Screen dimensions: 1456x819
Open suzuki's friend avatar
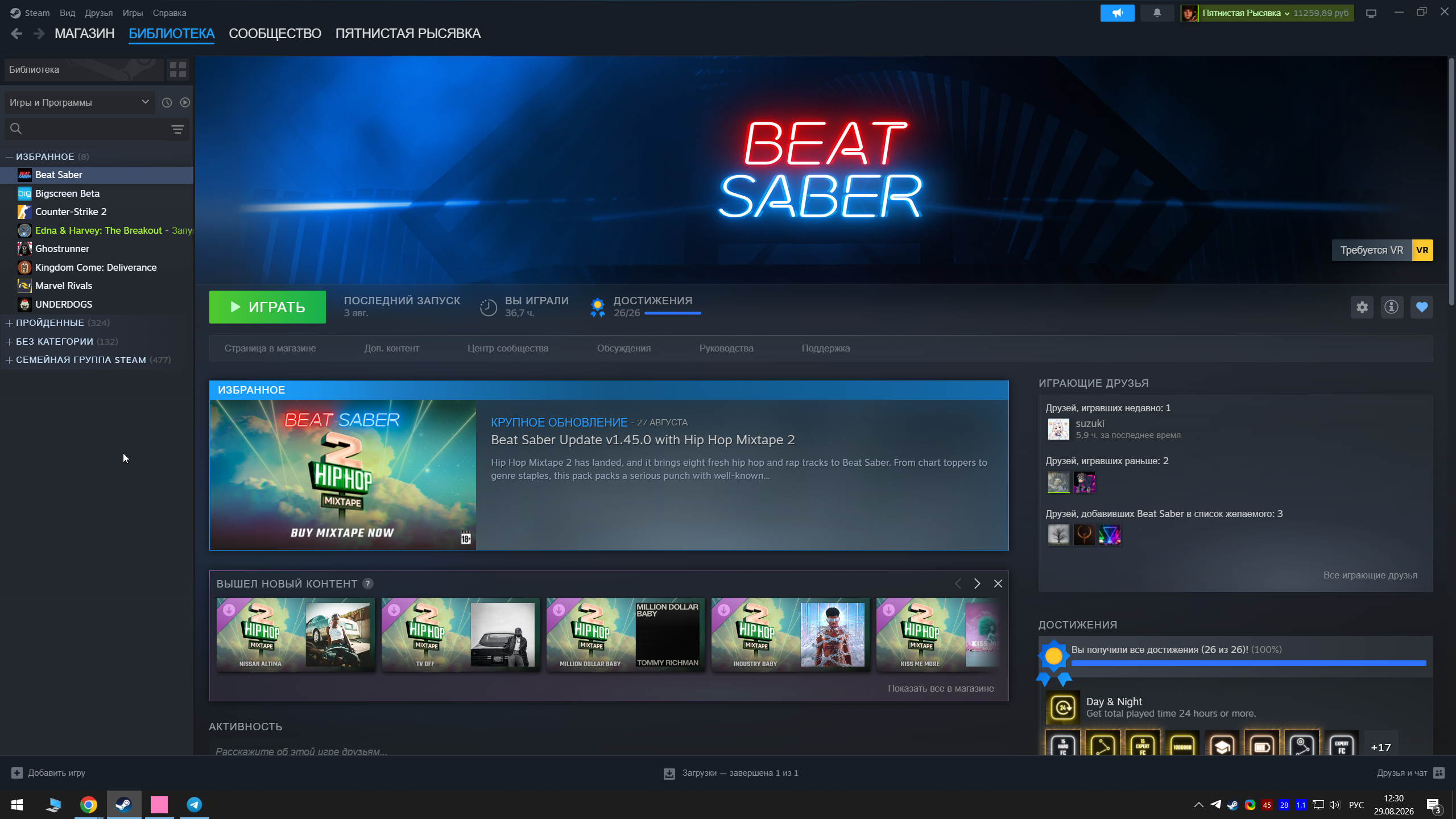tap(1058, 429)
